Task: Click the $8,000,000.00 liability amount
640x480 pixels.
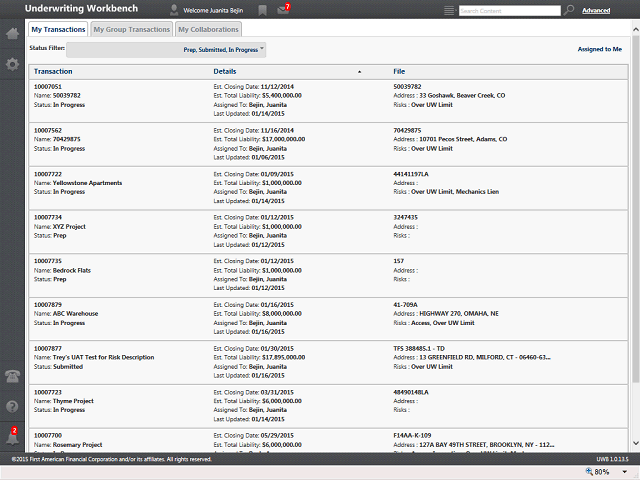Action: click(x=282, y=314)
